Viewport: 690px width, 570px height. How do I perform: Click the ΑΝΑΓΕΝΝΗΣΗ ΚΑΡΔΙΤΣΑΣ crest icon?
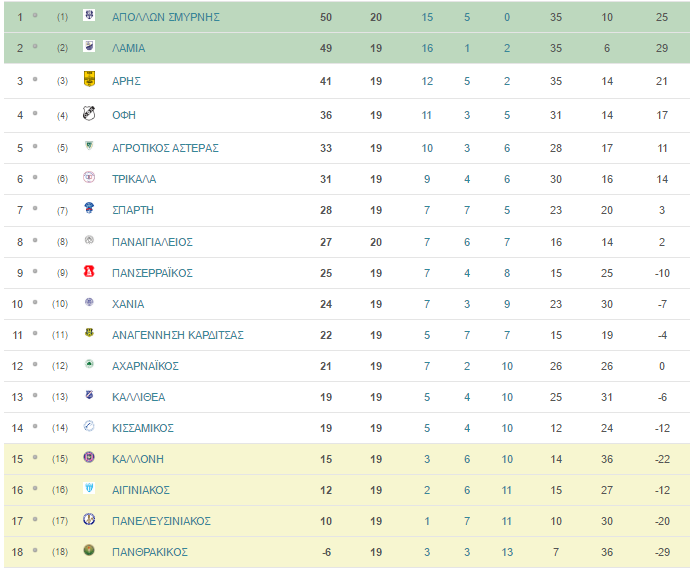[x=89, y=333]
